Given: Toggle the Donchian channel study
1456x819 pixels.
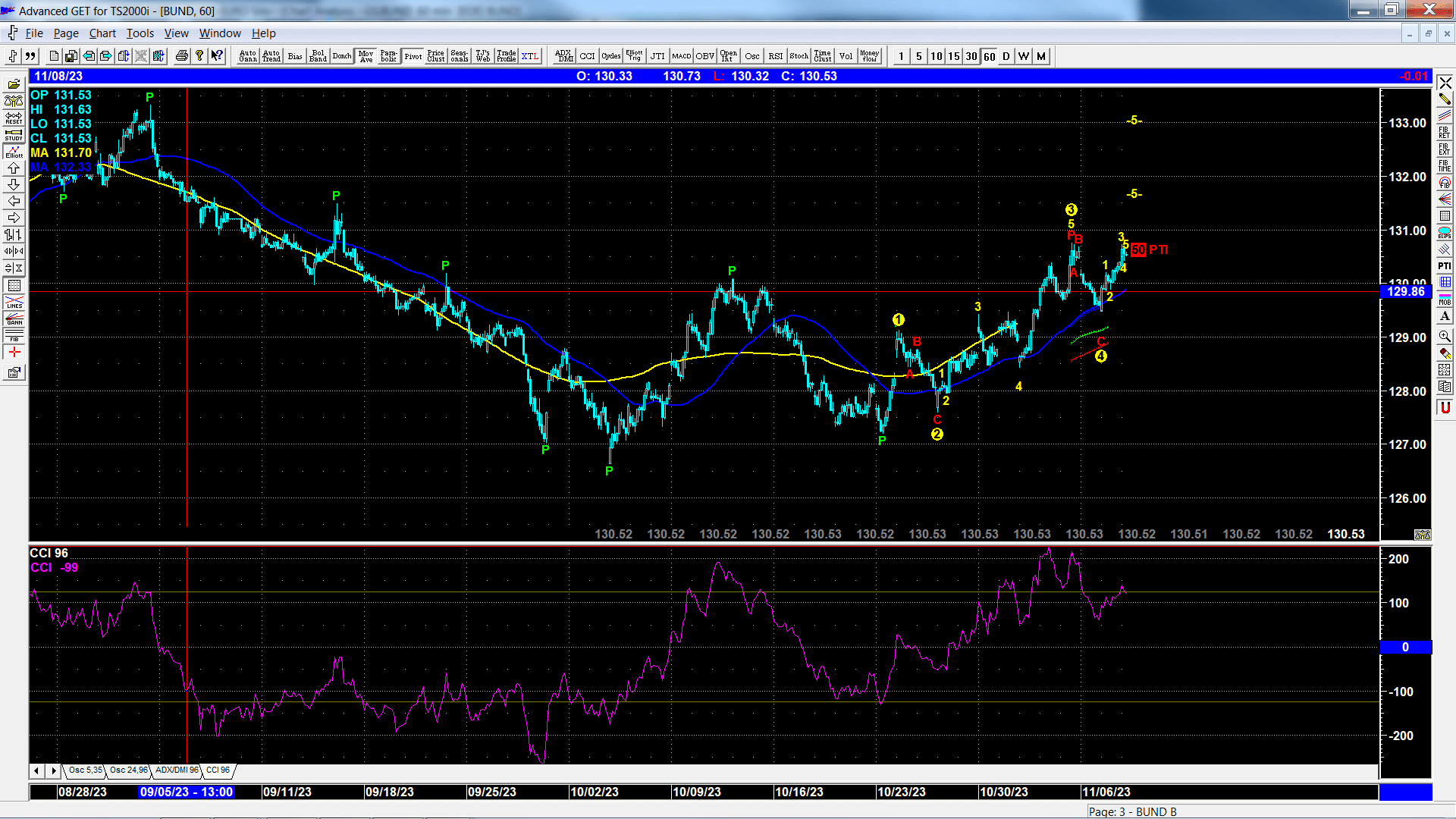Looking at the screenshot, I should pyautogui.click(x=342, y=56).
